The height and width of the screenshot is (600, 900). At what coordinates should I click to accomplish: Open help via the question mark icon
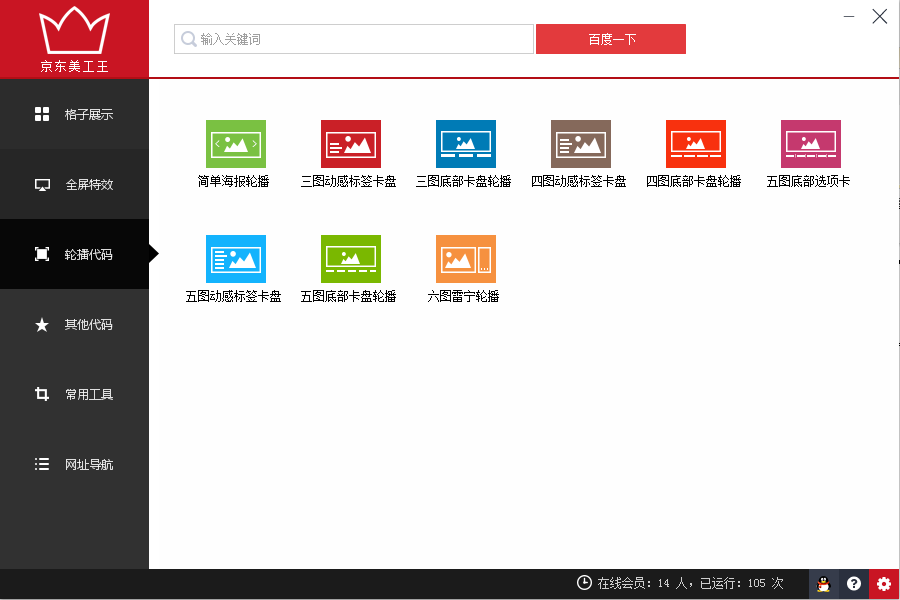click(x=853, y=584)
